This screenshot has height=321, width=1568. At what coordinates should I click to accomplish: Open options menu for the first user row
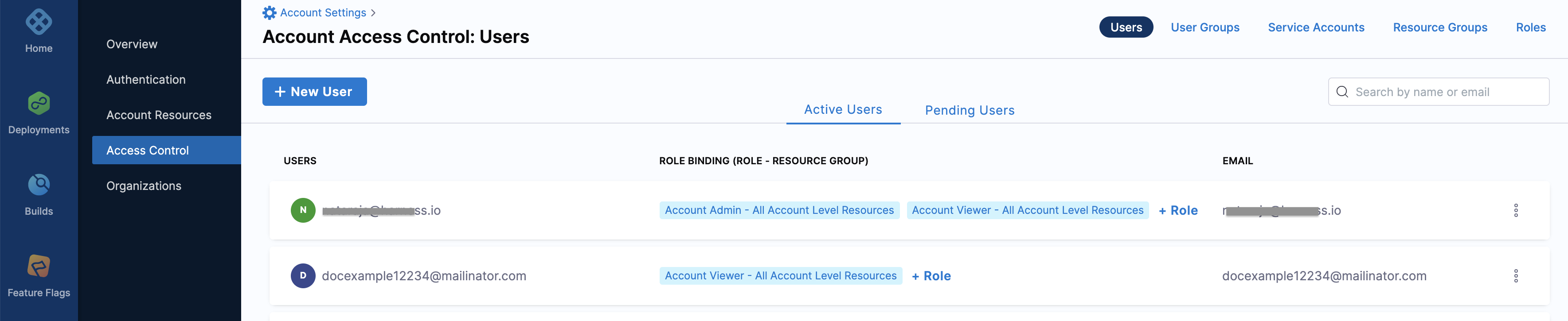1516,210
